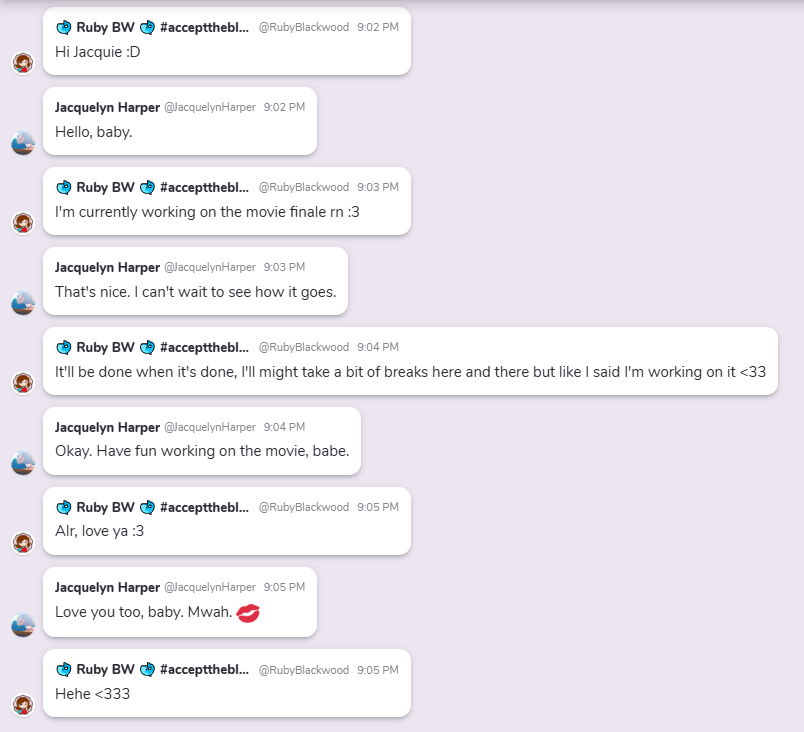Click the 9:04 PM timestamp on the "It'll be done" message
The height and width of the screenshot is (732, 804).
tap(378, 347)
